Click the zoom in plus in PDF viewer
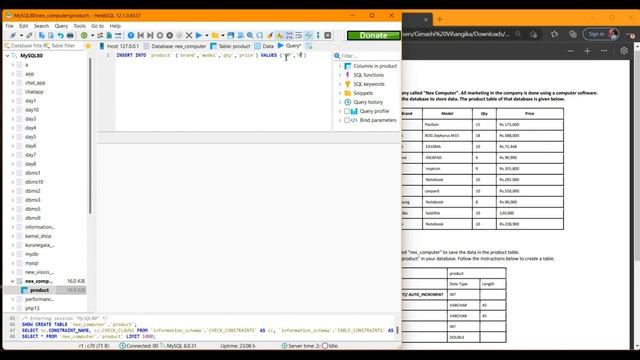Screen dimensions: 640x360 (587, 51)
